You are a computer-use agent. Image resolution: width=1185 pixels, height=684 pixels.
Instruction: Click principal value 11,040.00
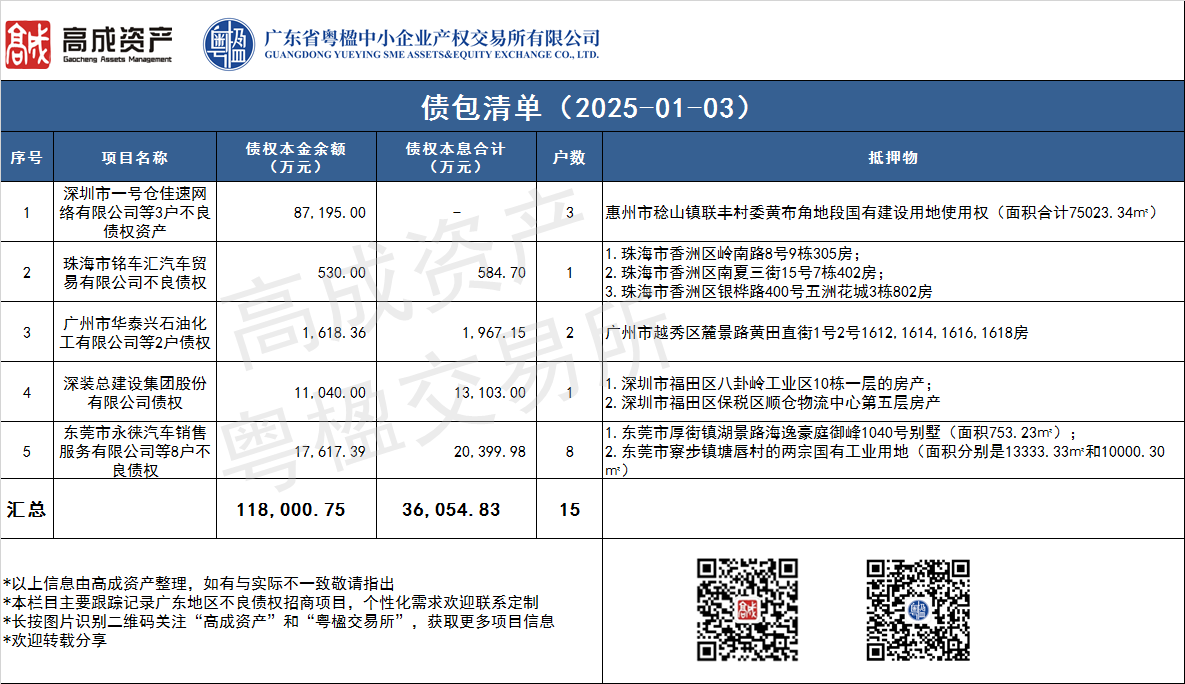point(330,392)
